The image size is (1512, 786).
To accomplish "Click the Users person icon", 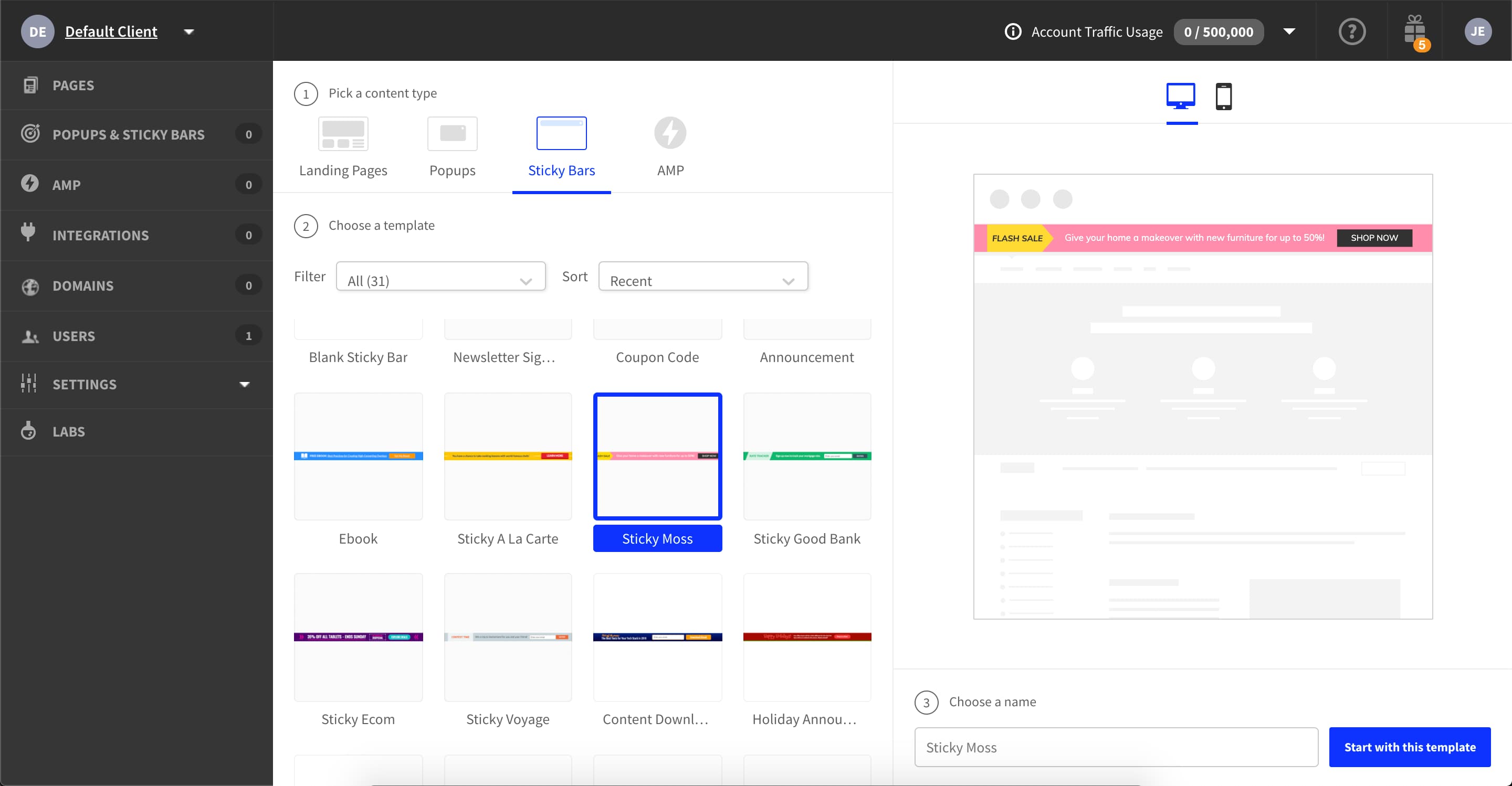I will pos(26,335).
